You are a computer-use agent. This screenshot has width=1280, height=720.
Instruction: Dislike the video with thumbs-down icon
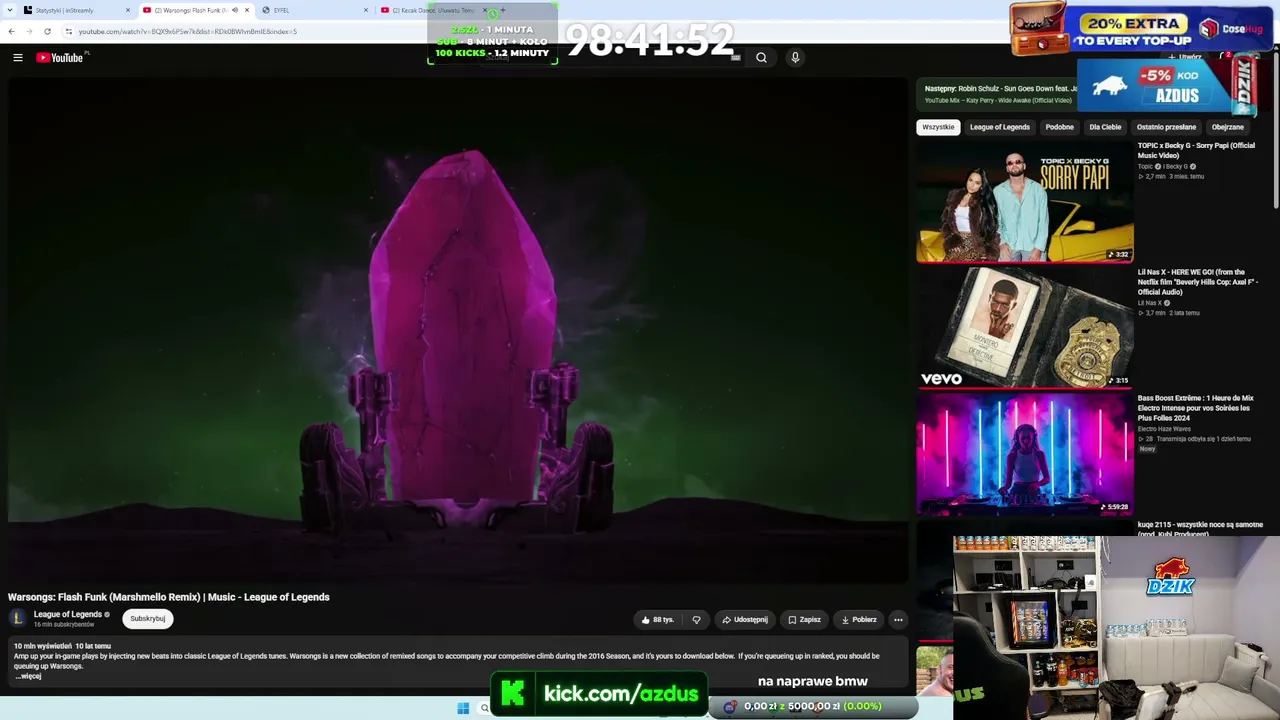(x=697, y=620)
